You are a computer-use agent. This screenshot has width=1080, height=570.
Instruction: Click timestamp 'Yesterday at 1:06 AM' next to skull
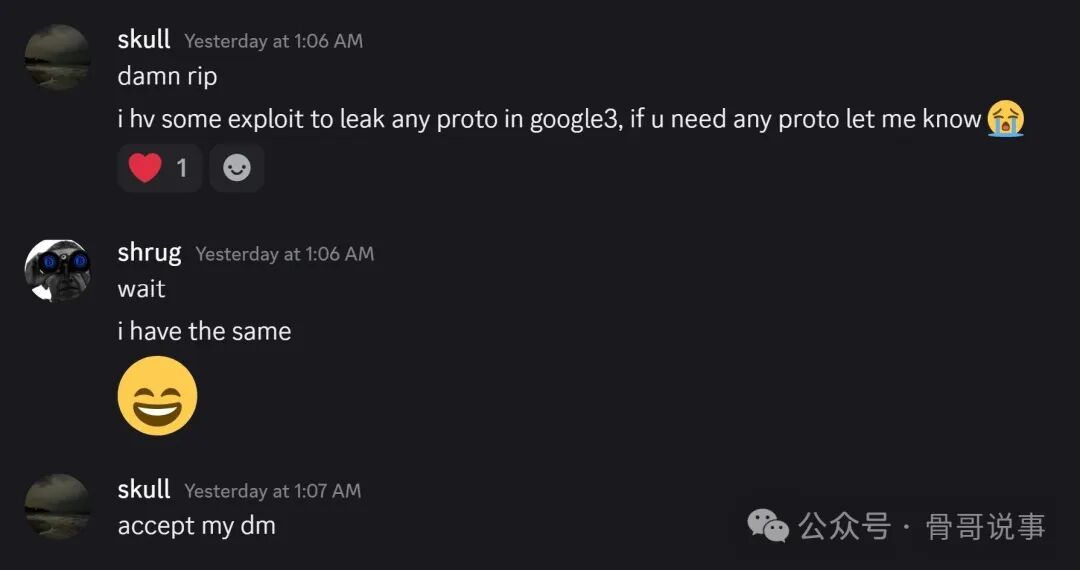click(273, 41)
